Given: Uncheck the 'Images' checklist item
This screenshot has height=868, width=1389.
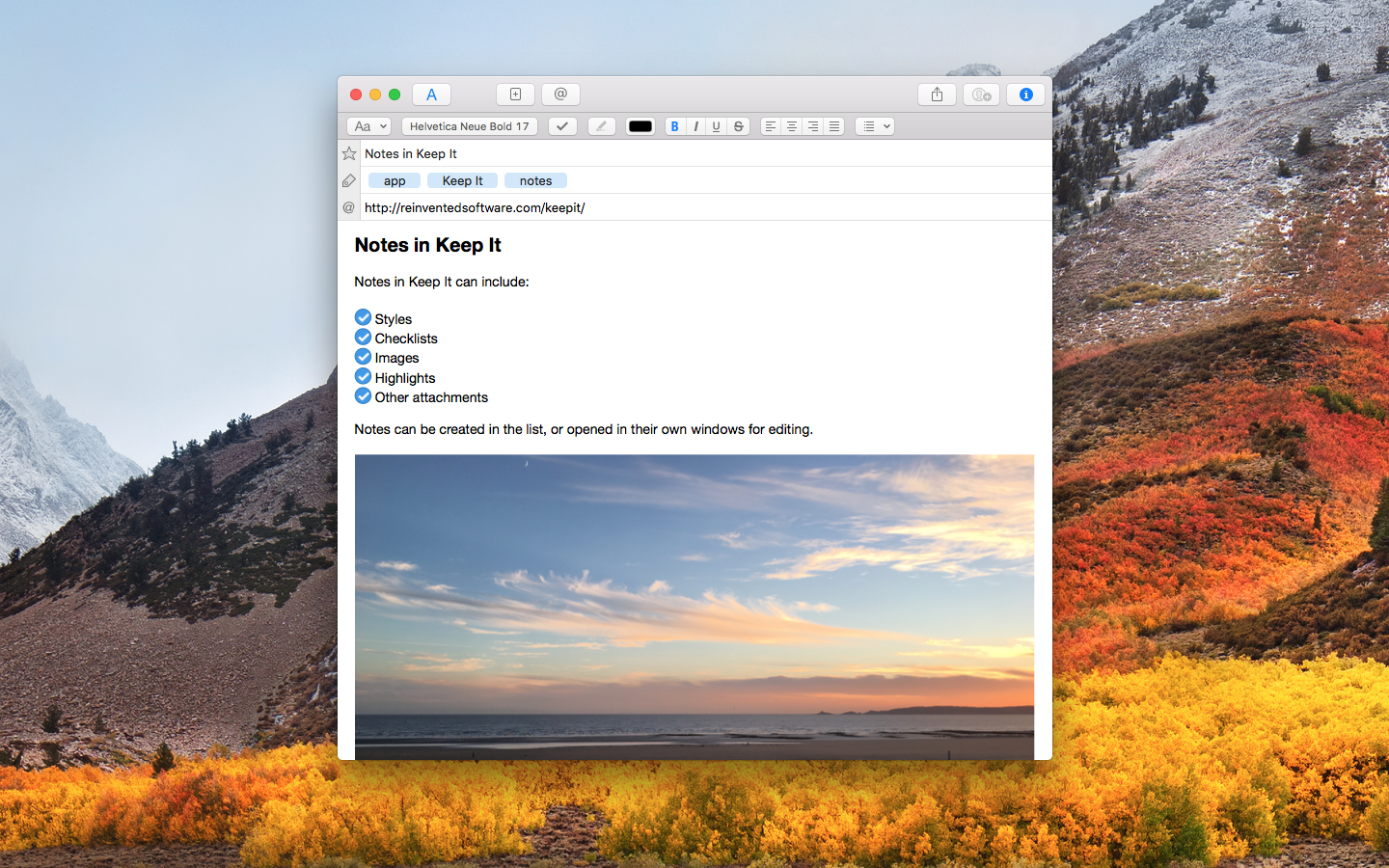Looking at the screenshot, I should [363, 356].
